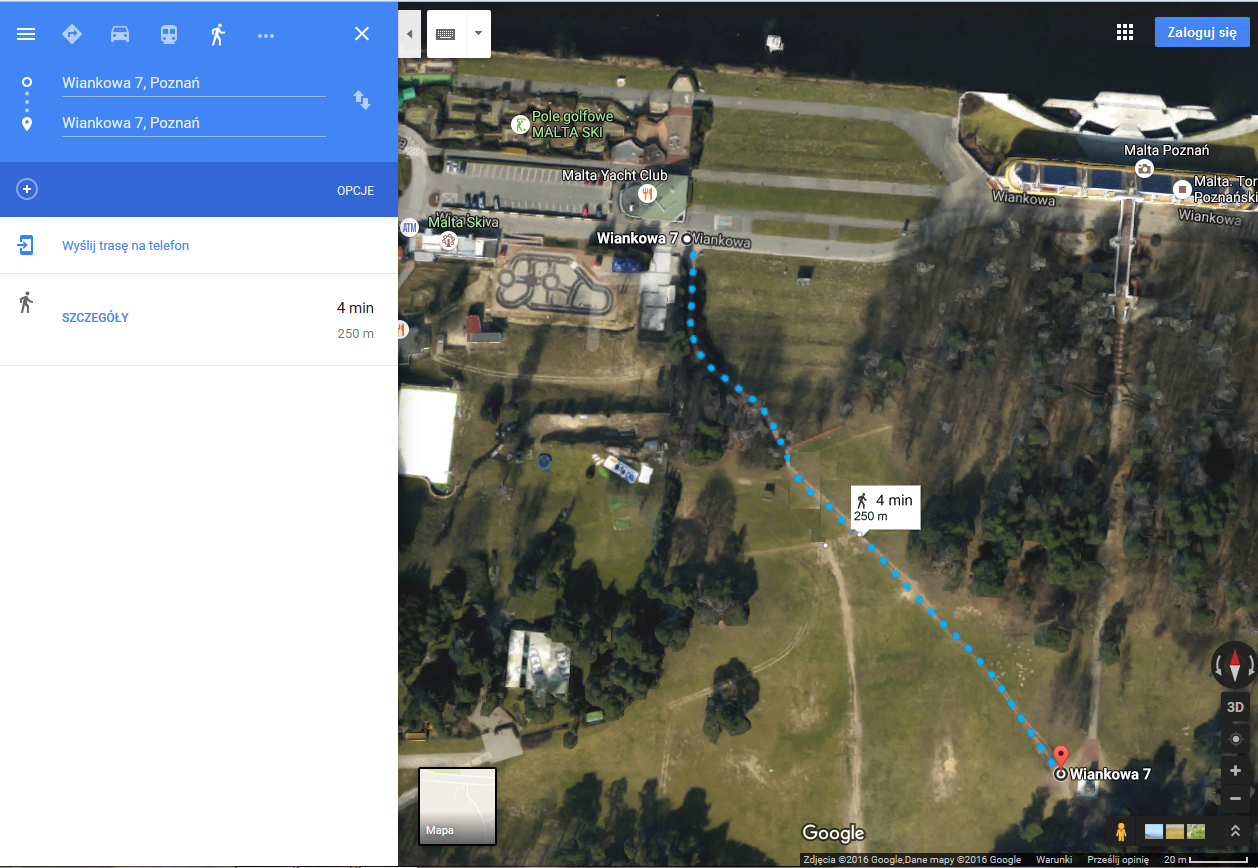The width and height of the screenshot is (1258, 868).
Task: Open the hamburger main menu
Action: 26,34
